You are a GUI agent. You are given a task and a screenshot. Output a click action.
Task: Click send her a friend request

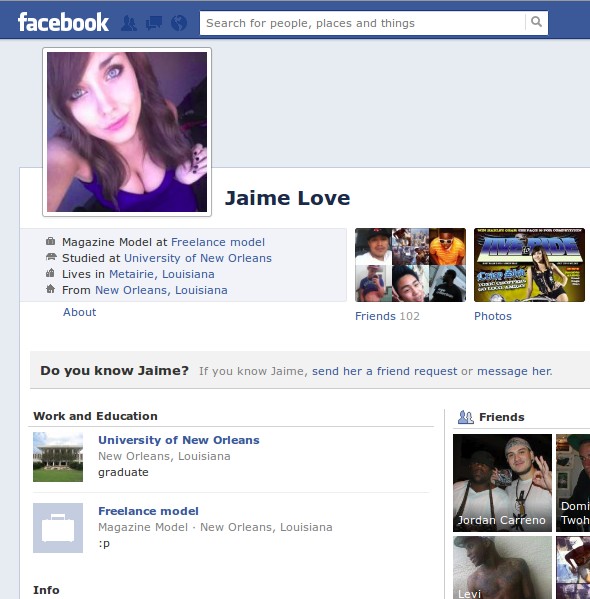point(384,371)
